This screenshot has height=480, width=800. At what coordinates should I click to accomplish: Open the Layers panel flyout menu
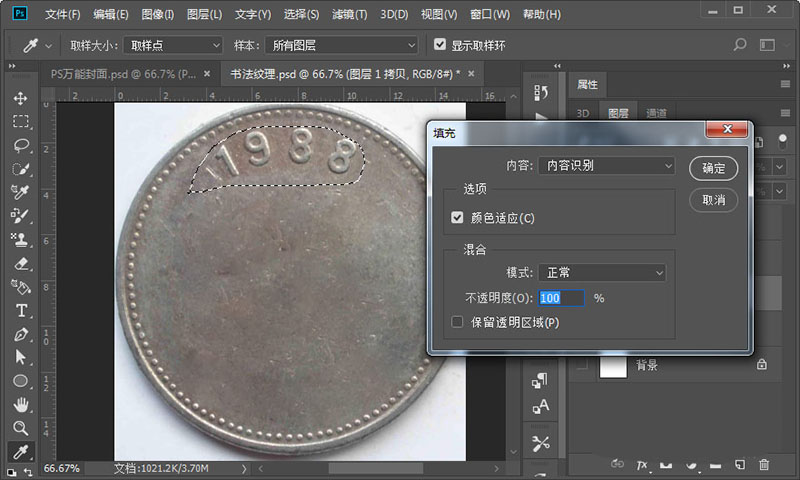pyautogui.click(x=785, y=113)
